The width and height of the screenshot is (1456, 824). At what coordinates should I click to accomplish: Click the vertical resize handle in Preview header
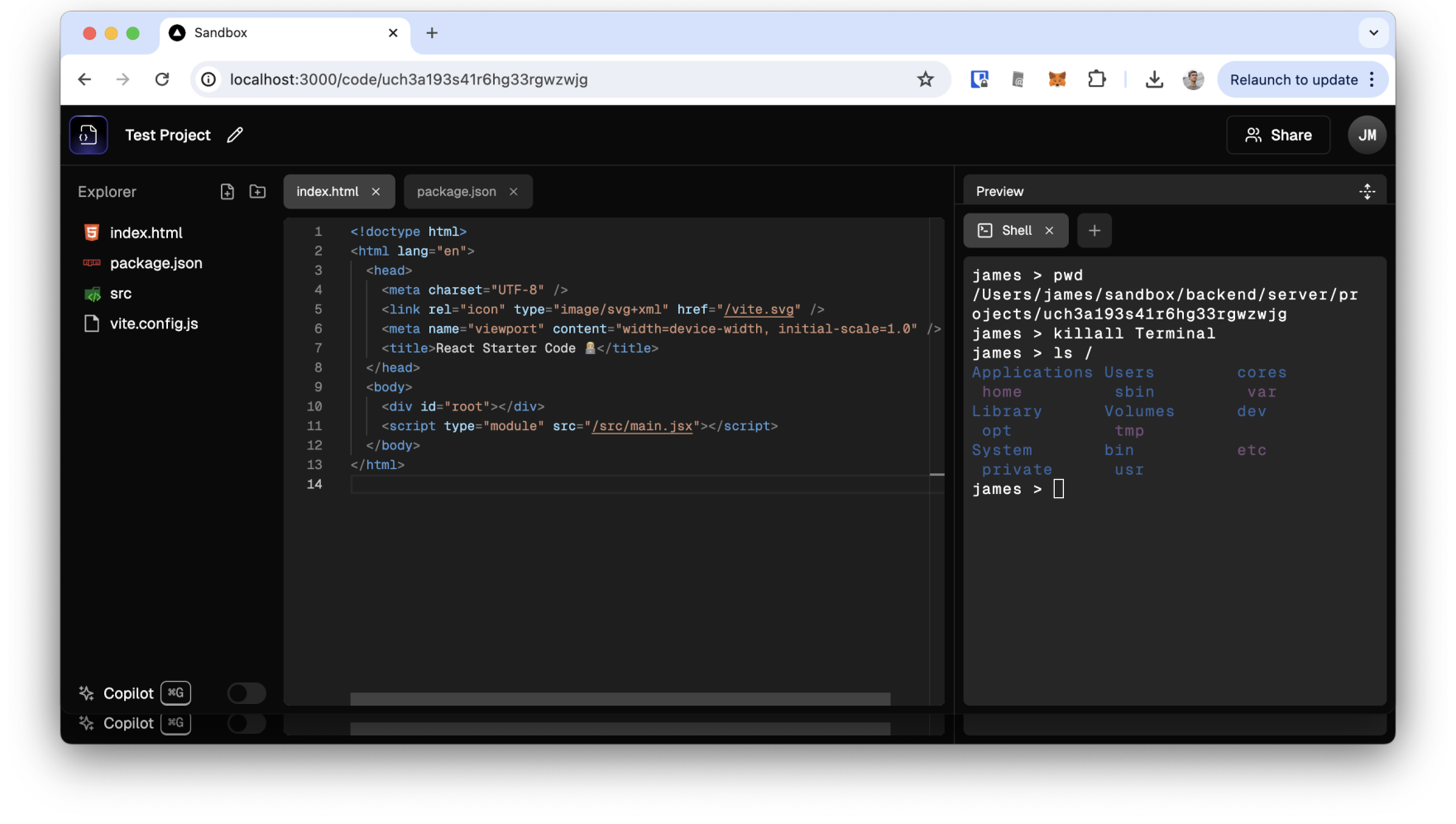click(x=1367, y=190)
